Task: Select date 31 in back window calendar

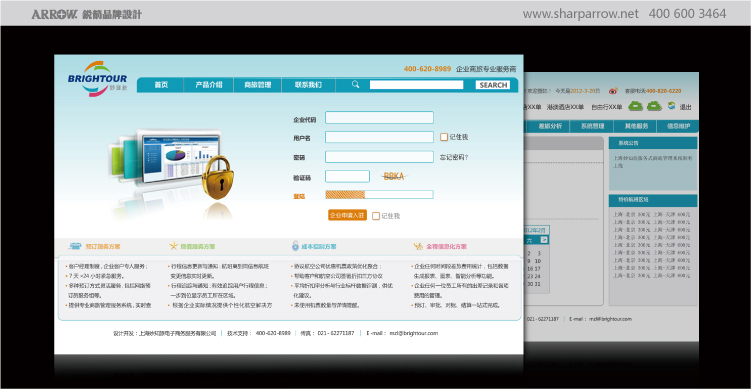Action: [538, 284]
